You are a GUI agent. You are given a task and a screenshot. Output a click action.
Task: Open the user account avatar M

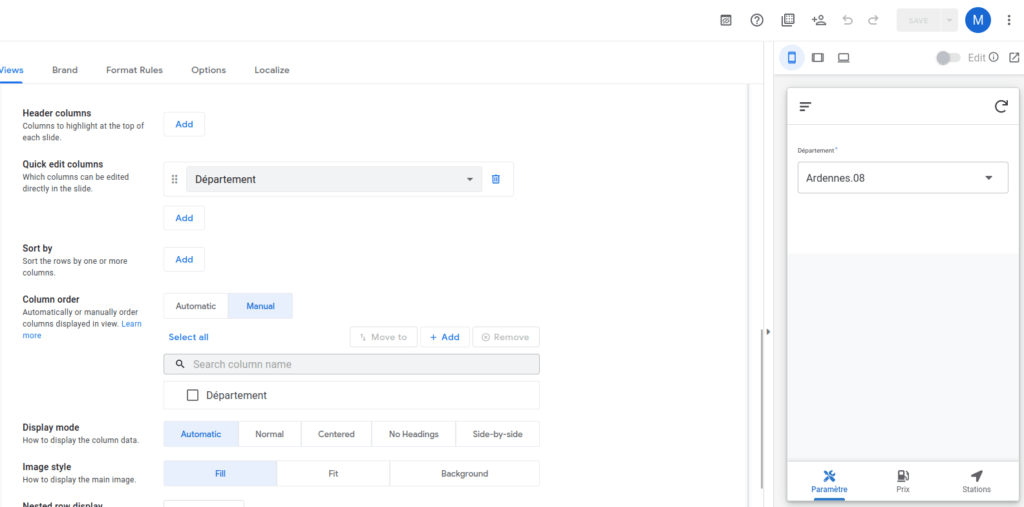point(978,20)
